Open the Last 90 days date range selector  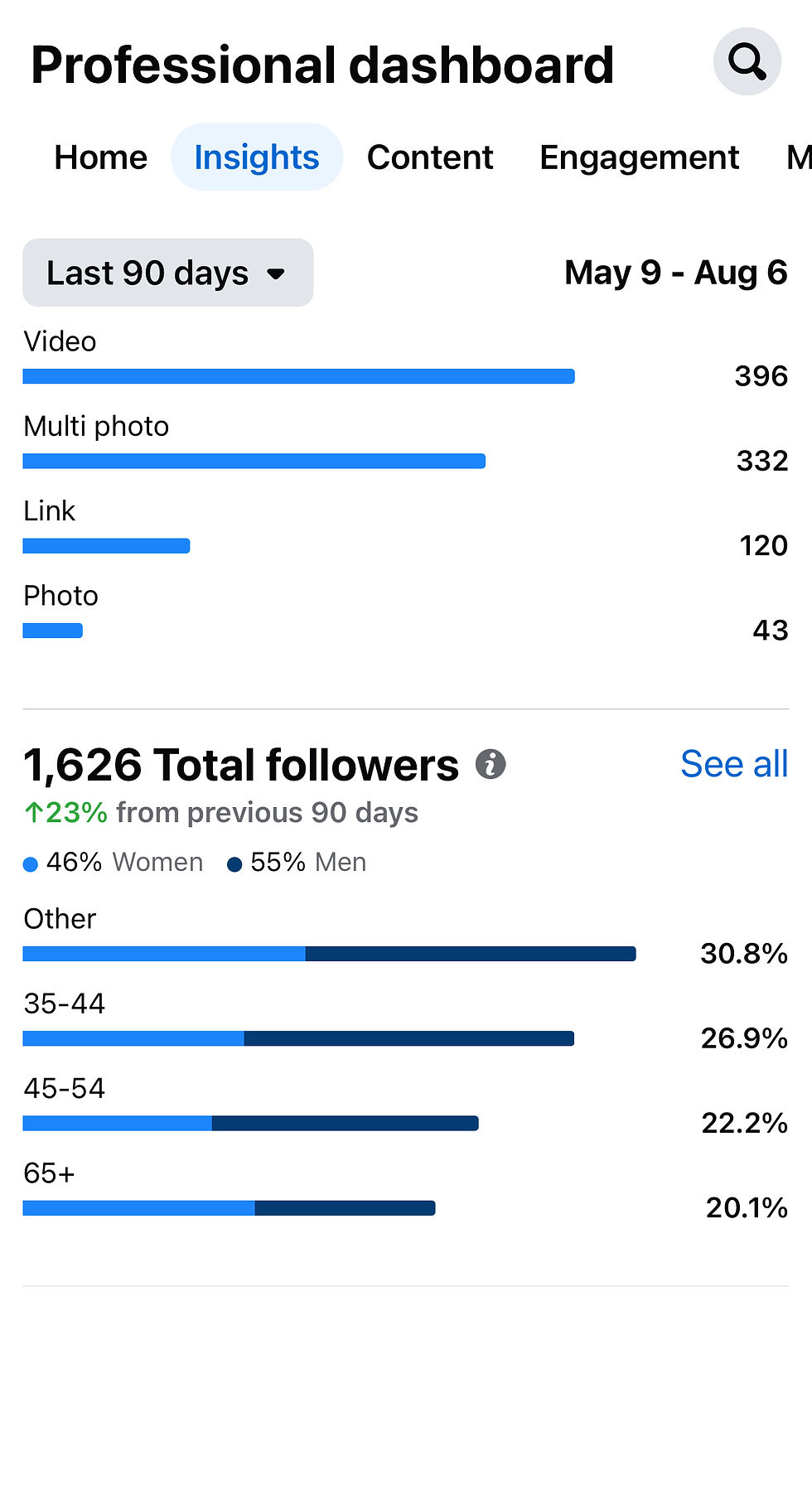pyautogui.click(x=167, y=273)
